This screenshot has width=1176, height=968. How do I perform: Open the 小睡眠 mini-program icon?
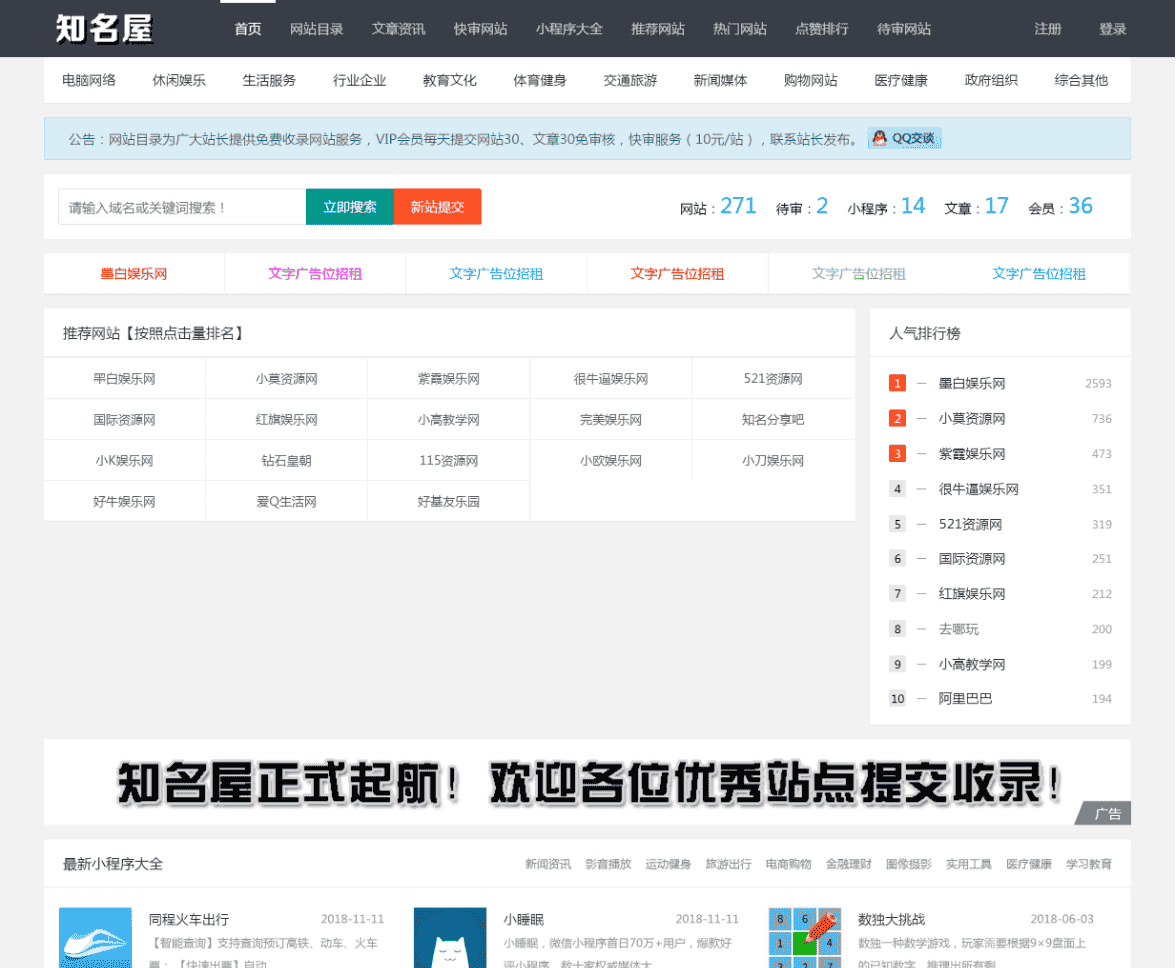(x=450, y=938)
